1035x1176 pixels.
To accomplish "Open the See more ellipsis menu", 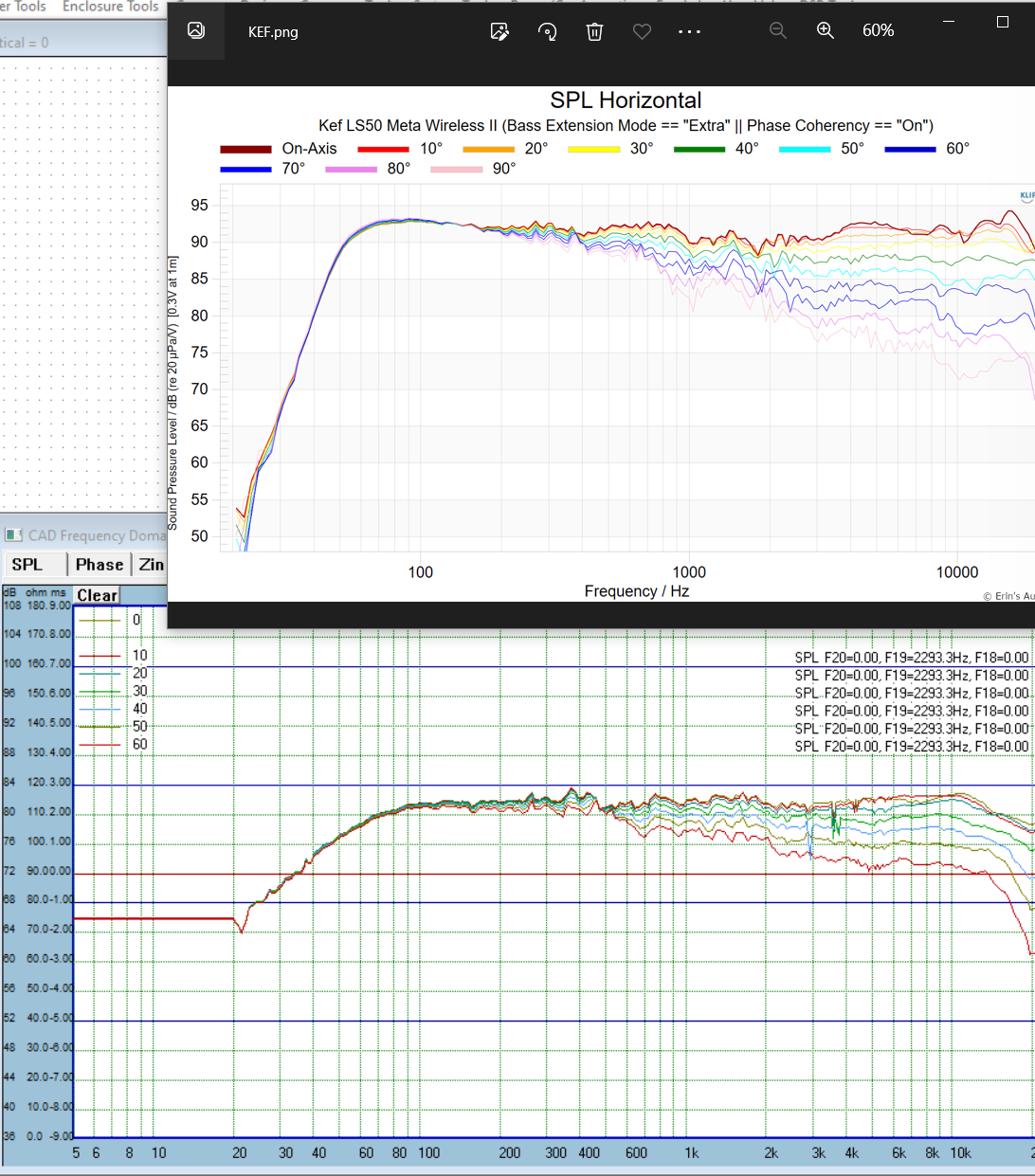I will click(x=689, y=31).
